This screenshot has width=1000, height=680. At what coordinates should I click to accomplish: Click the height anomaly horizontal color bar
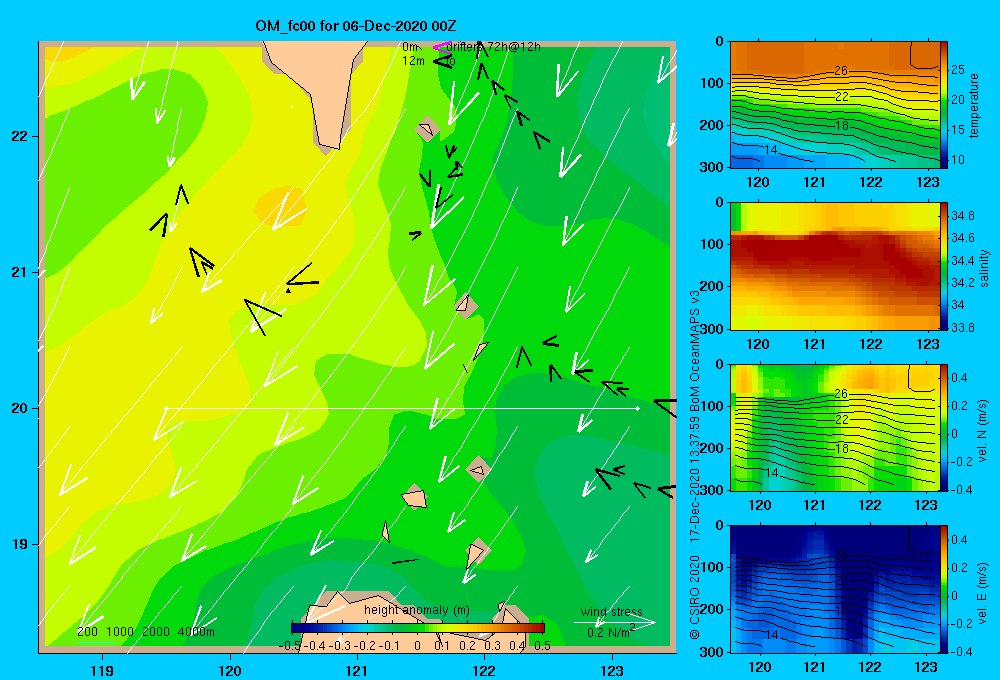pos(417,628)
